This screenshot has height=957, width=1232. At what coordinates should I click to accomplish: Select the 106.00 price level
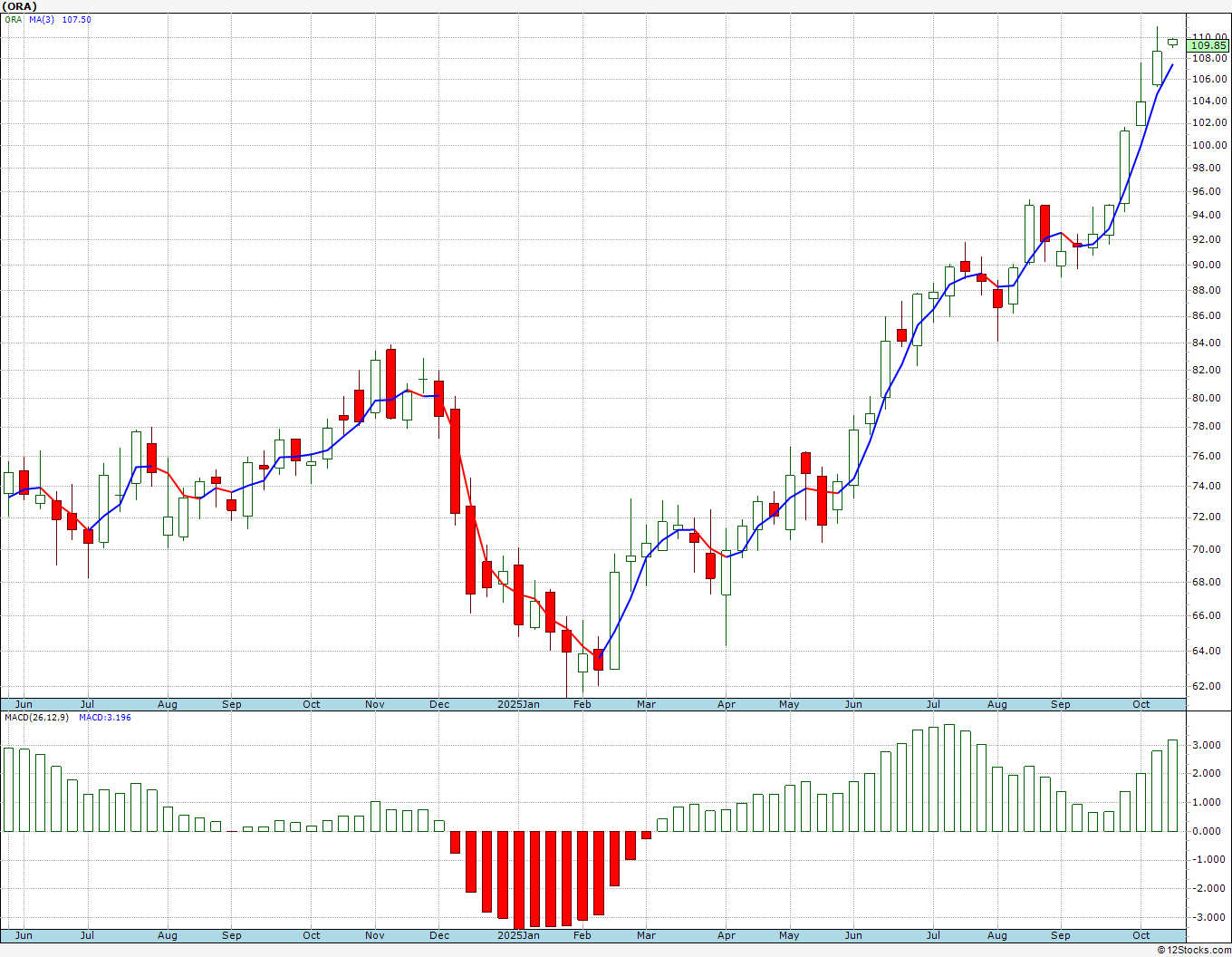[1209, 79]
